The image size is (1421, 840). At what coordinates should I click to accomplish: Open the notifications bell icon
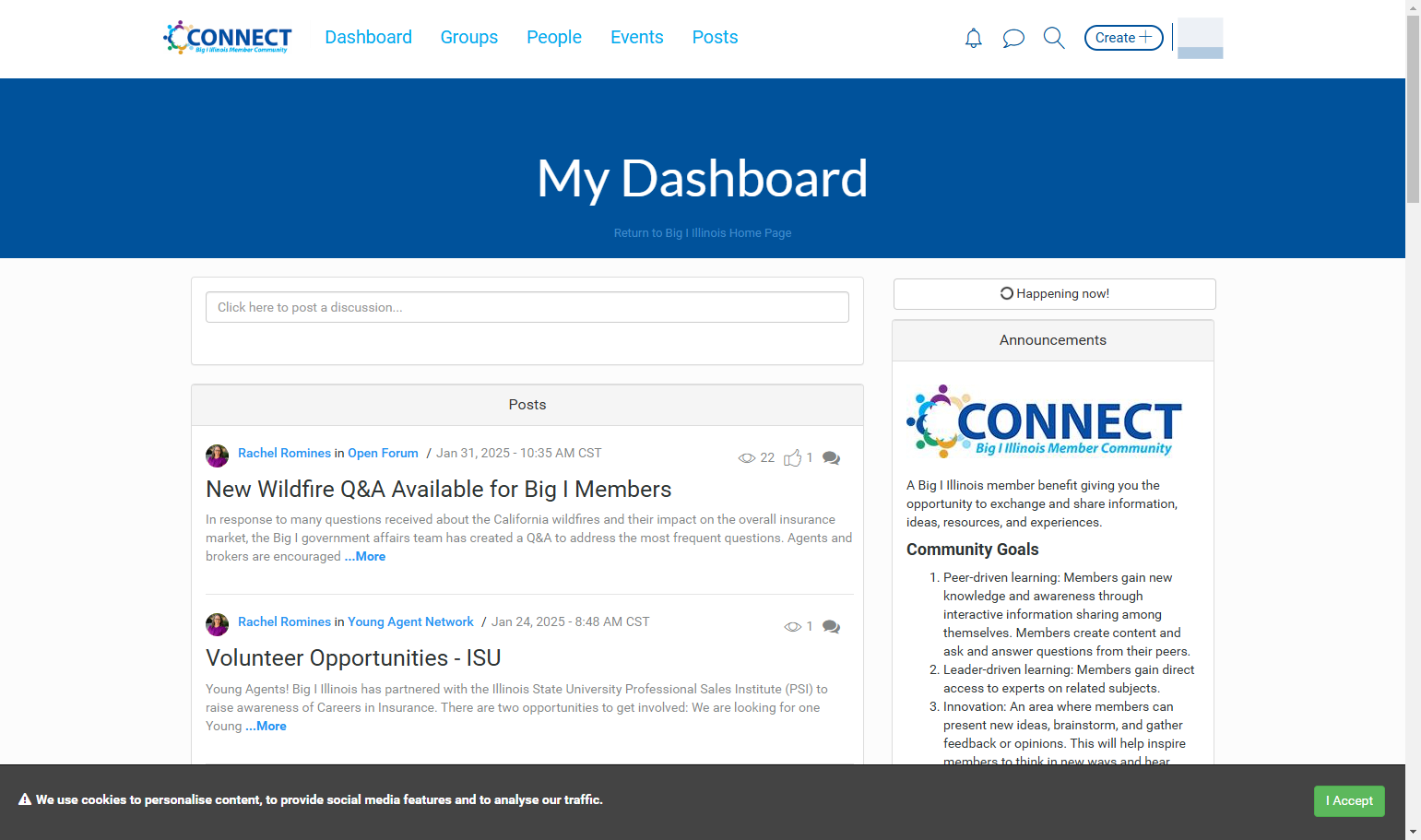click(x=974, y=38)
